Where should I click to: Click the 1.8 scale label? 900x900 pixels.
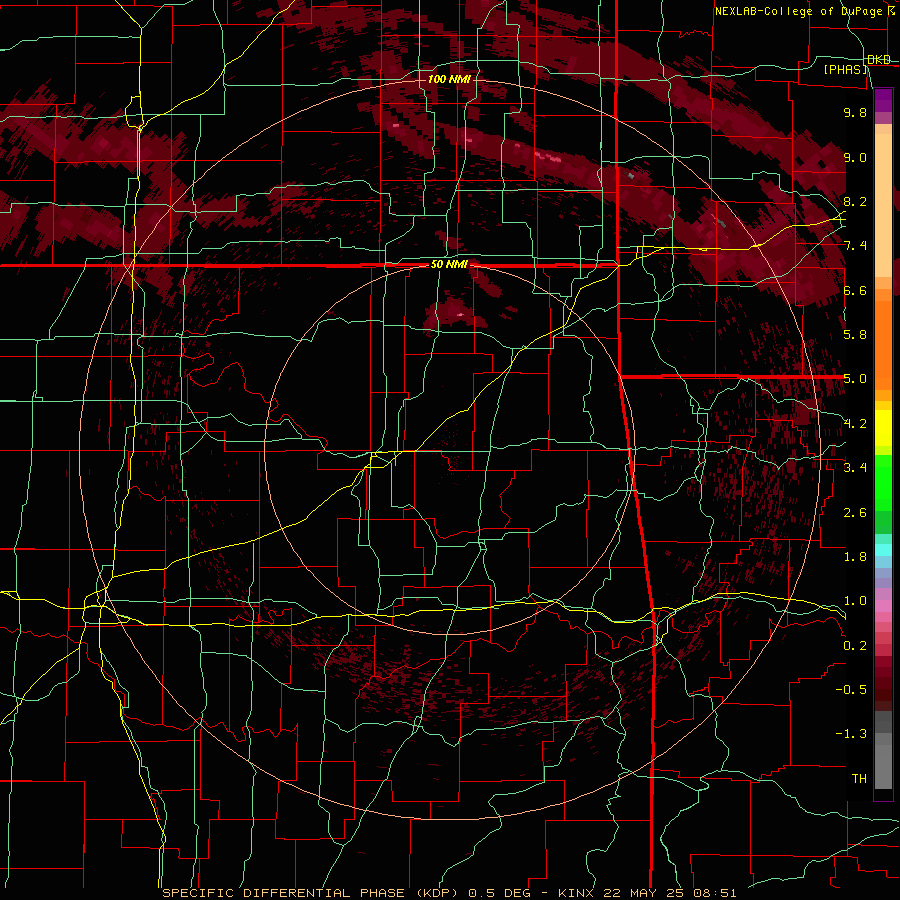click(x=855, y=557)
